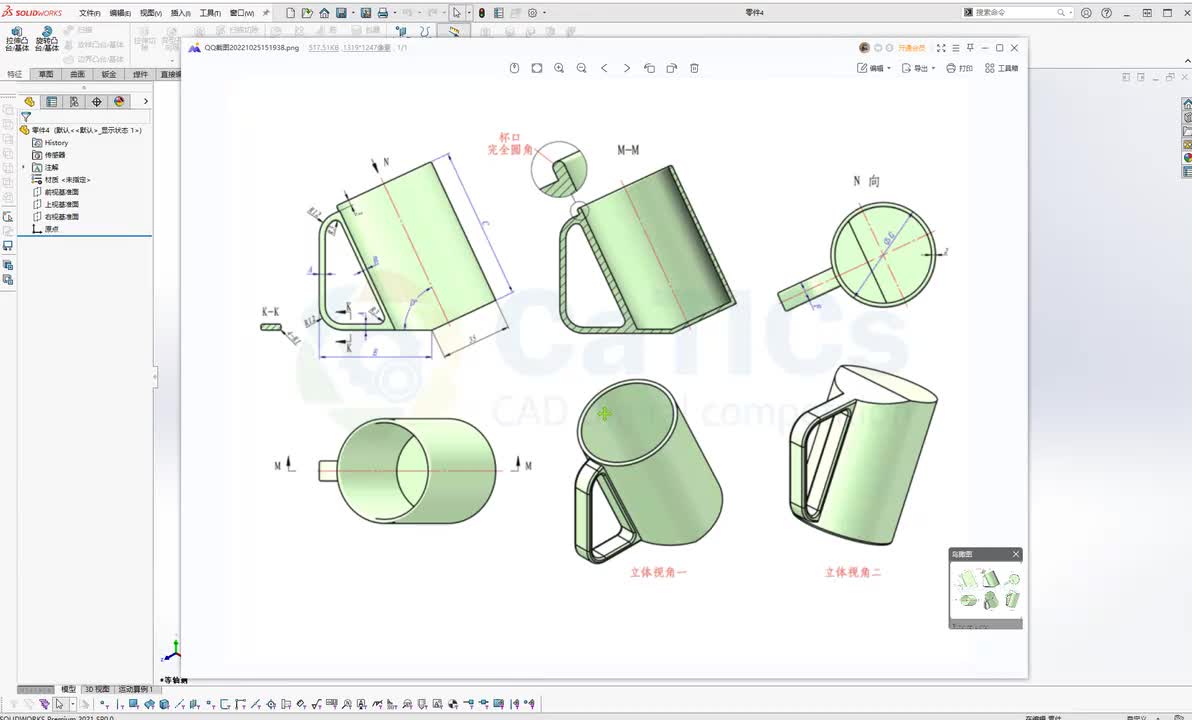This screenshot has width=1192, height=720.
Task: Save the part with the floppy disk icon
Action: coord(341,13)
